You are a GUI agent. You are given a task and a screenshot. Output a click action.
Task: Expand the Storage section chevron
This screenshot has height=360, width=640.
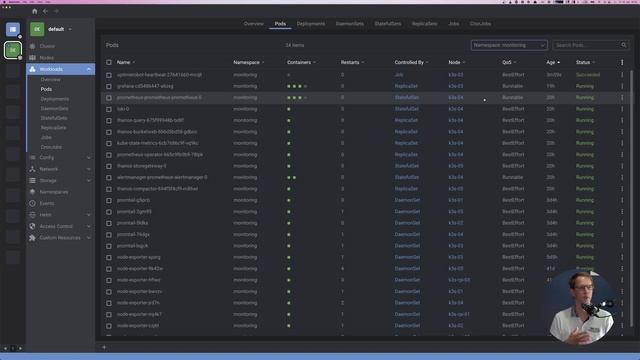(x=89, y=180)
